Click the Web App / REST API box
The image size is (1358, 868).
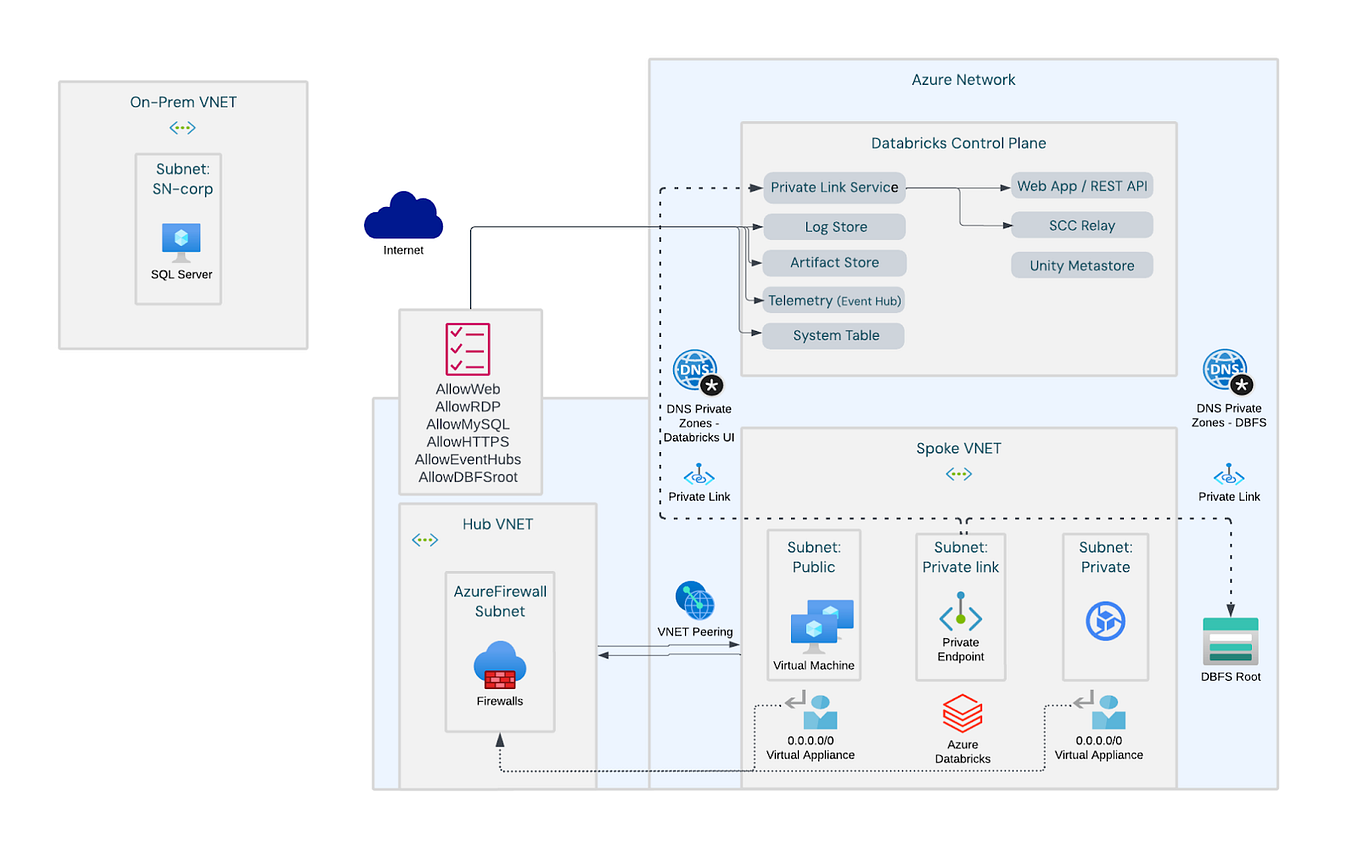1081,185
